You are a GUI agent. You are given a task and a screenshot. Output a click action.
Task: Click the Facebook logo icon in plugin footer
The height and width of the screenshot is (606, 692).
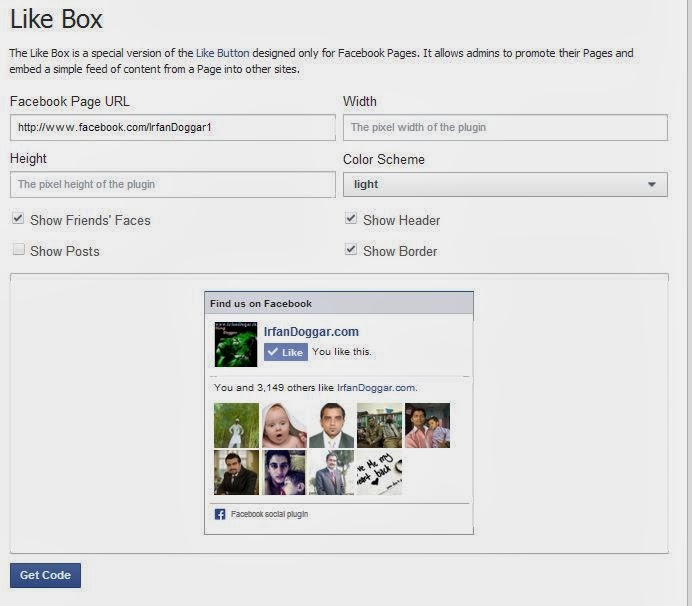pyautogui.click(x=220, y=514)
